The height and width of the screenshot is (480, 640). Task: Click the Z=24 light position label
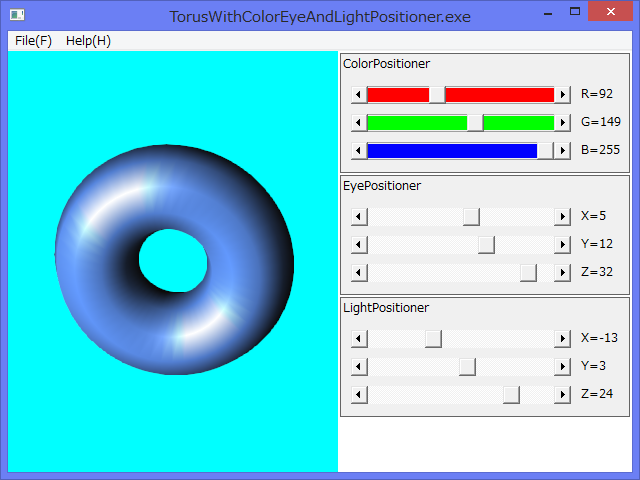pyautogui.click(x=597, y=394)
